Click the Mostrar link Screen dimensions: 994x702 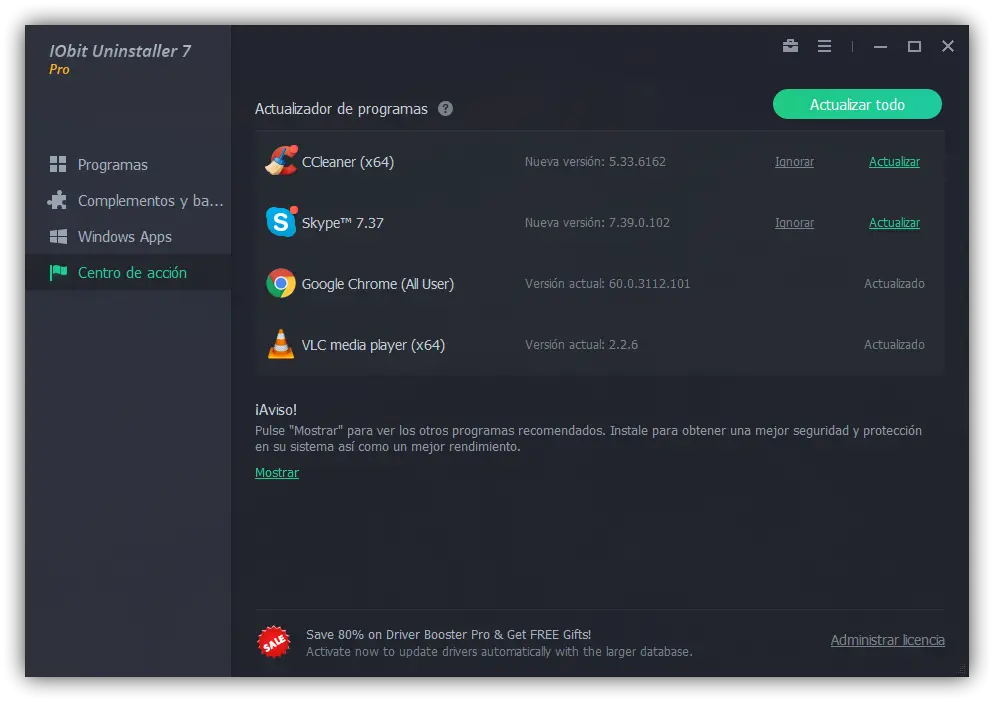[276, 472]
